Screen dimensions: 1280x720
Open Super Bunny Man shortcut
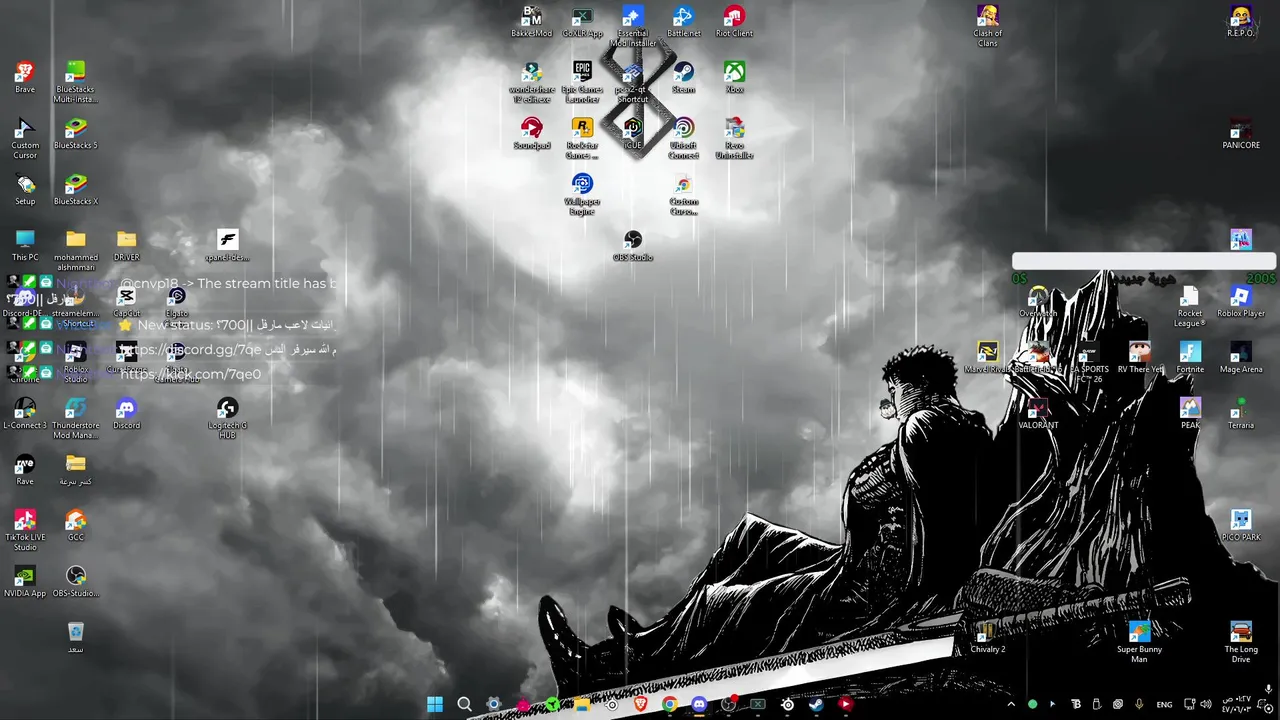pos(1140,641)
